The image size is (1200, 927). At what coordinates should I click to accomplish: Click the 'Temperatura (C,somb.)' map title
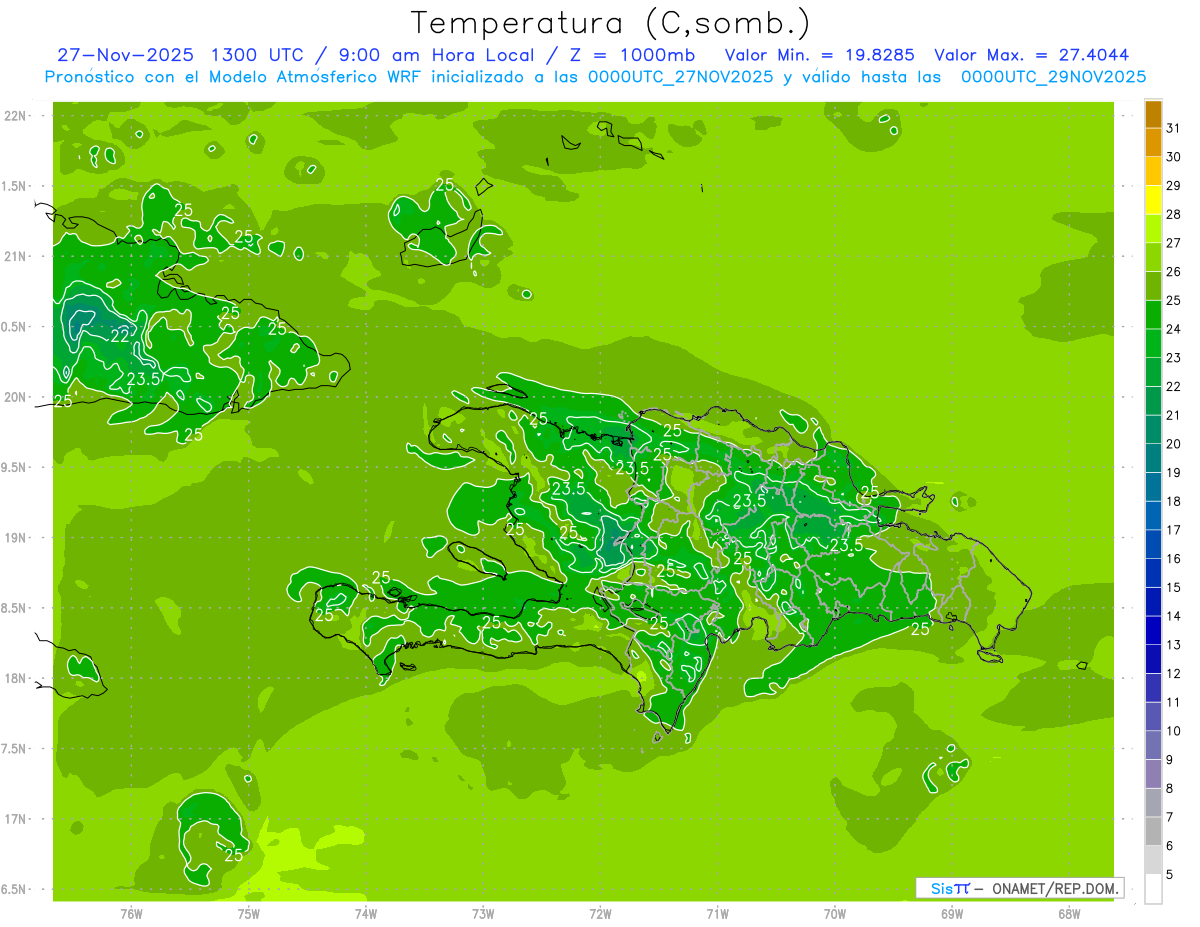point(610,22)
